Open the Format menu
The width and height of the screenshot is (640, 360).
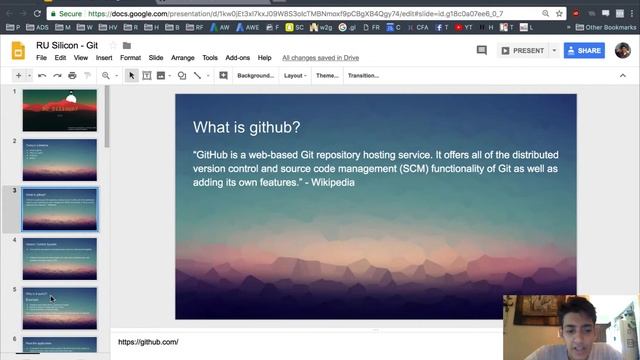[x=130, y=58]
